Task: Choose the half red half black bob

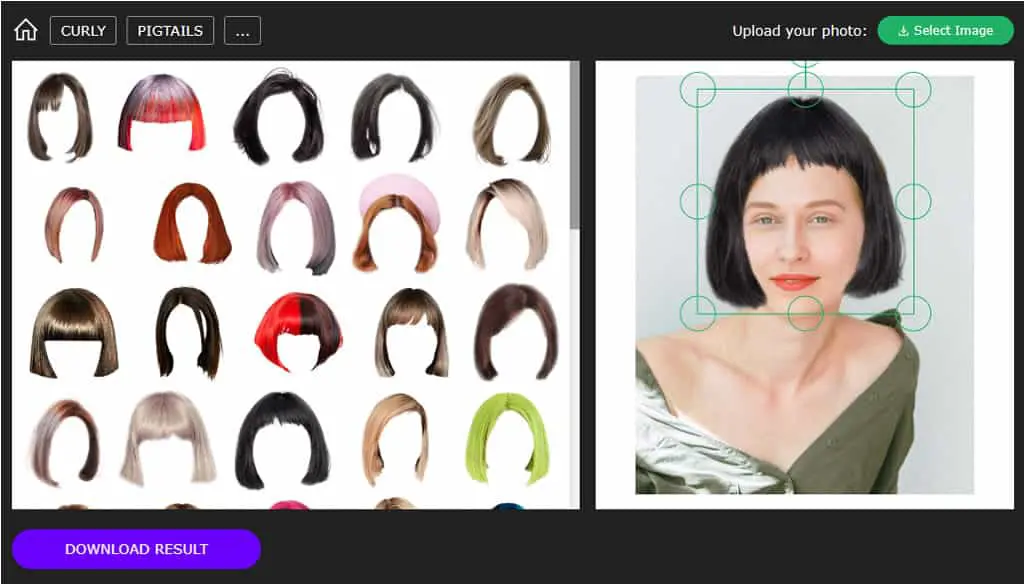Action: coord(298,332)
